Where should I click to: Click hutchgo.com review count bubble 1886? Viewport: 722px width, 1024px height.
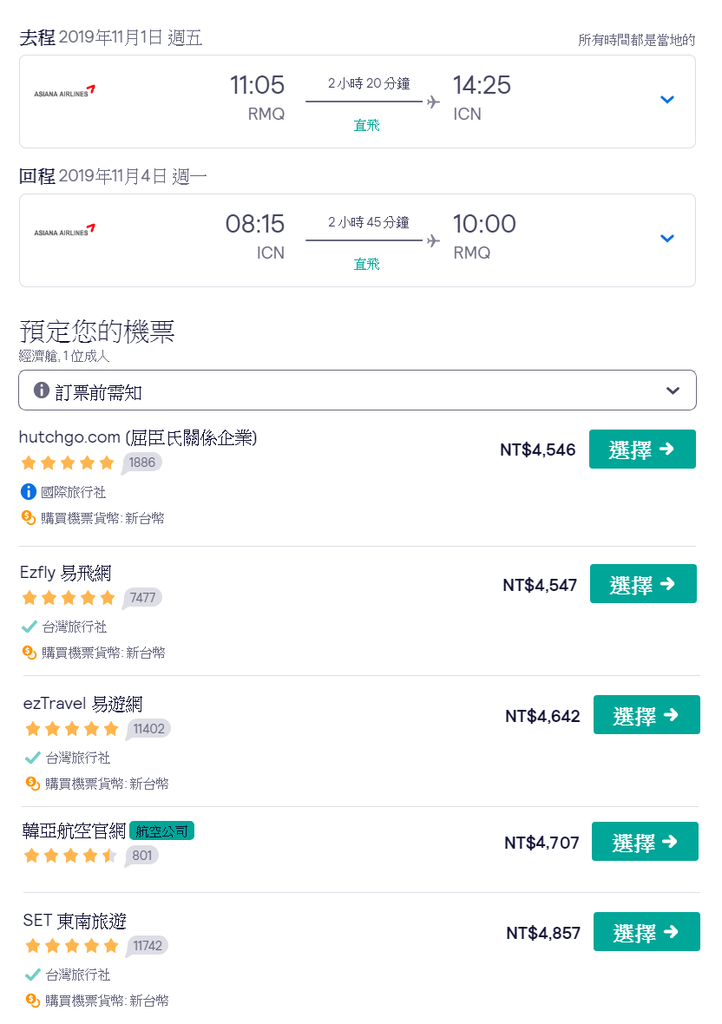(143, 462)
